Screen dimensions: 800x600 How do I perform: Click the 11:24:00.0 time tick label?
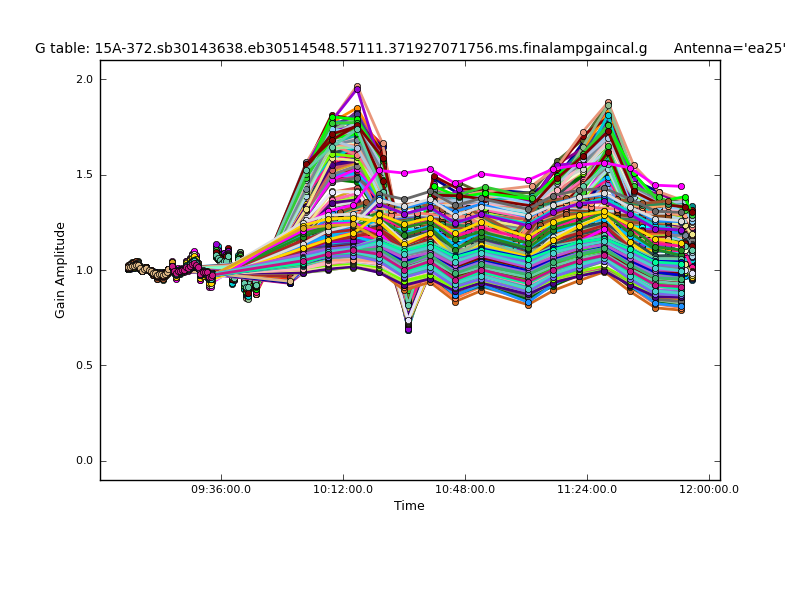coord(587,489)
